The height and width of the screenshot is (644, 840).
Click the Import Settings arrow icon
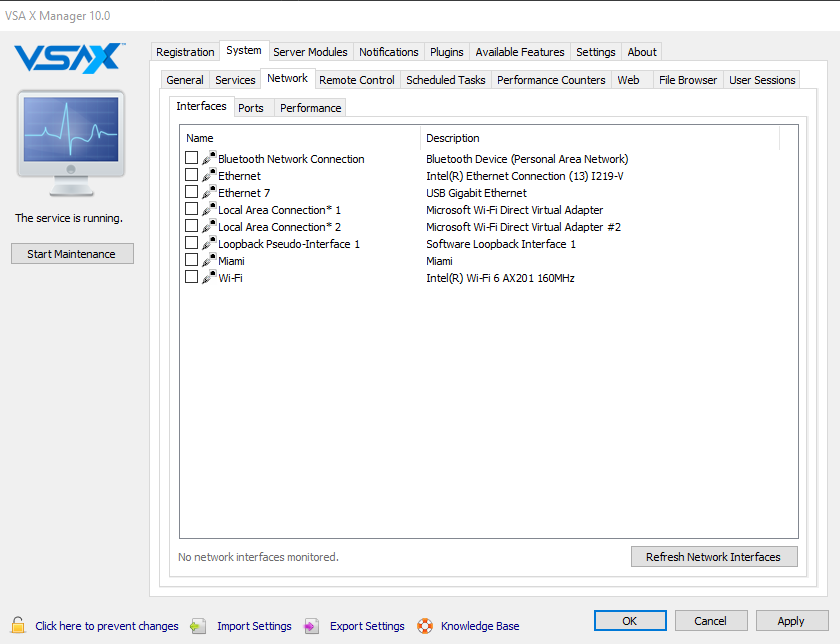198,626
